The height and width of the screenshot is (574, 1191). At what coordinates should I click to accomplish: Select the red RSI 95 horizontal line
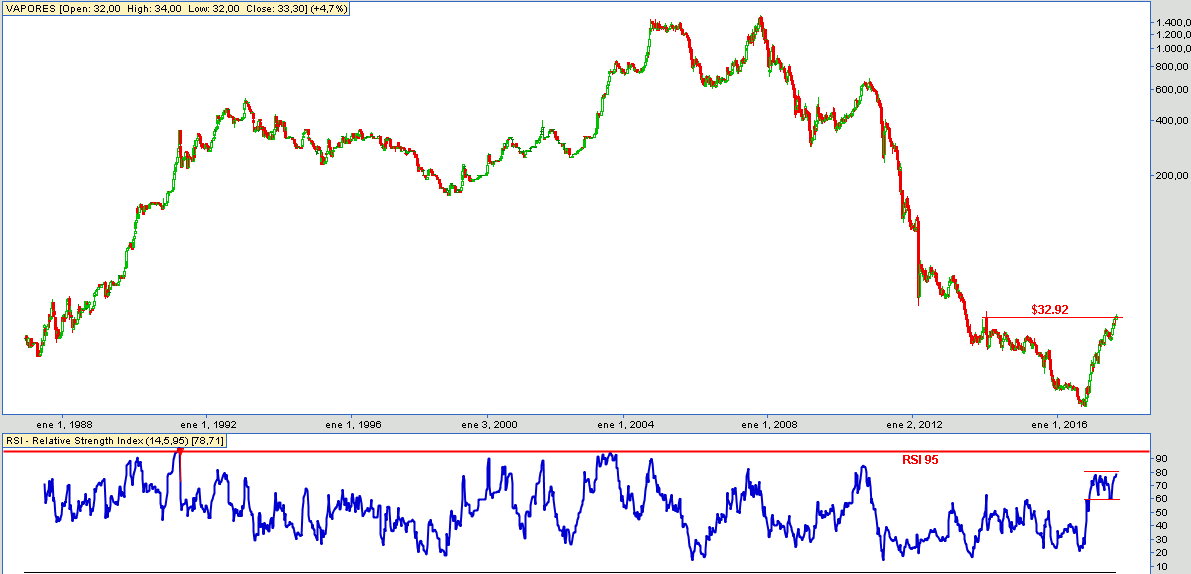577,451
